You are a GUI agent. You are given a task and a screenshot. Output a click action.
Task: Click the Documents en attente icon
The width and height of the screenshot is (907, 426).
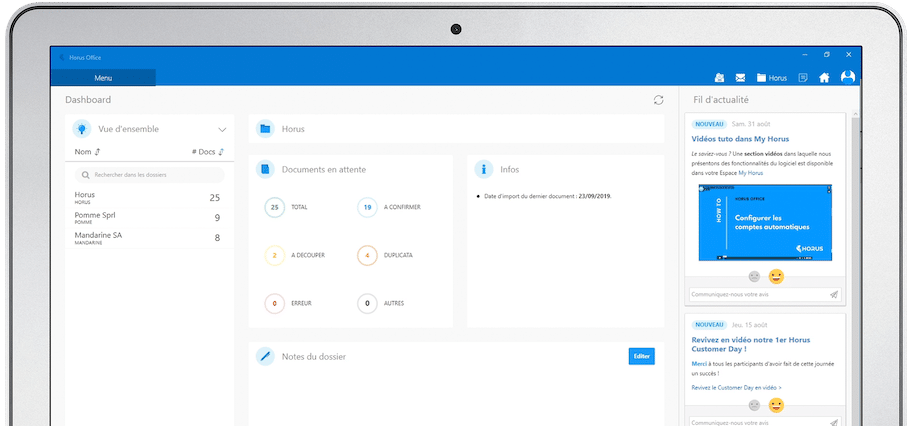(266, 169)
